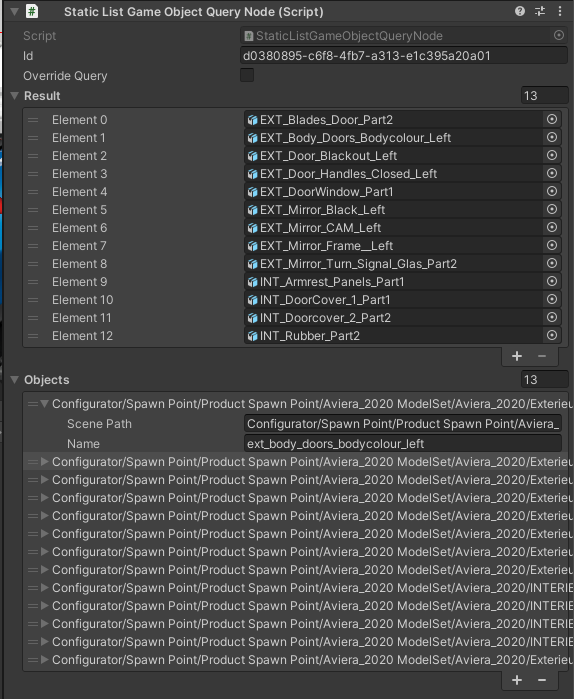Edit the Result list size field
Viewport: 574px width, 699px height.
click(x=545, y=95)
